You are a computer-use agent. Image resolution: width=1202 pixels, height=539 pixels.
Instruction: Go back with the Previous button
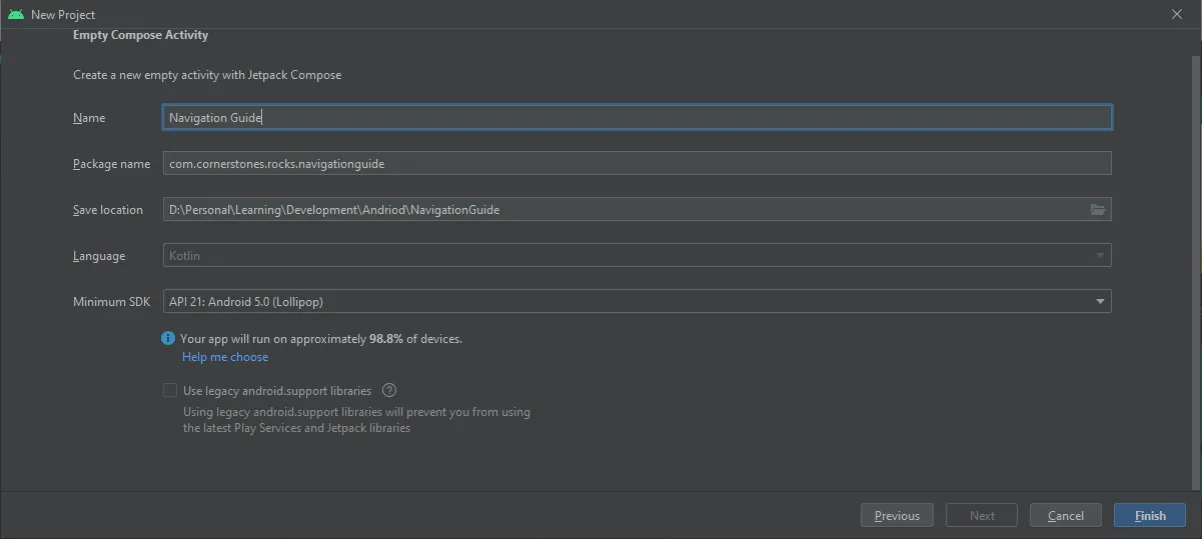tap(896, 516)
